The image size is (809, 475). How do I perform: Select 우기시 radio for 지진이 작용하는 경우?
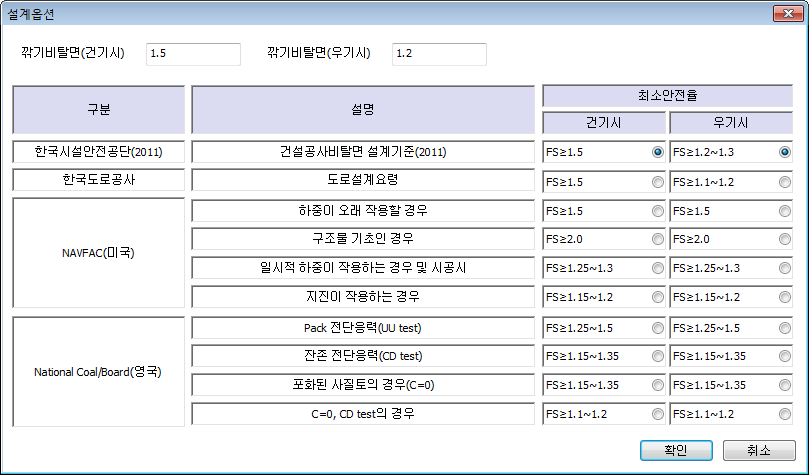coord(785,298)
